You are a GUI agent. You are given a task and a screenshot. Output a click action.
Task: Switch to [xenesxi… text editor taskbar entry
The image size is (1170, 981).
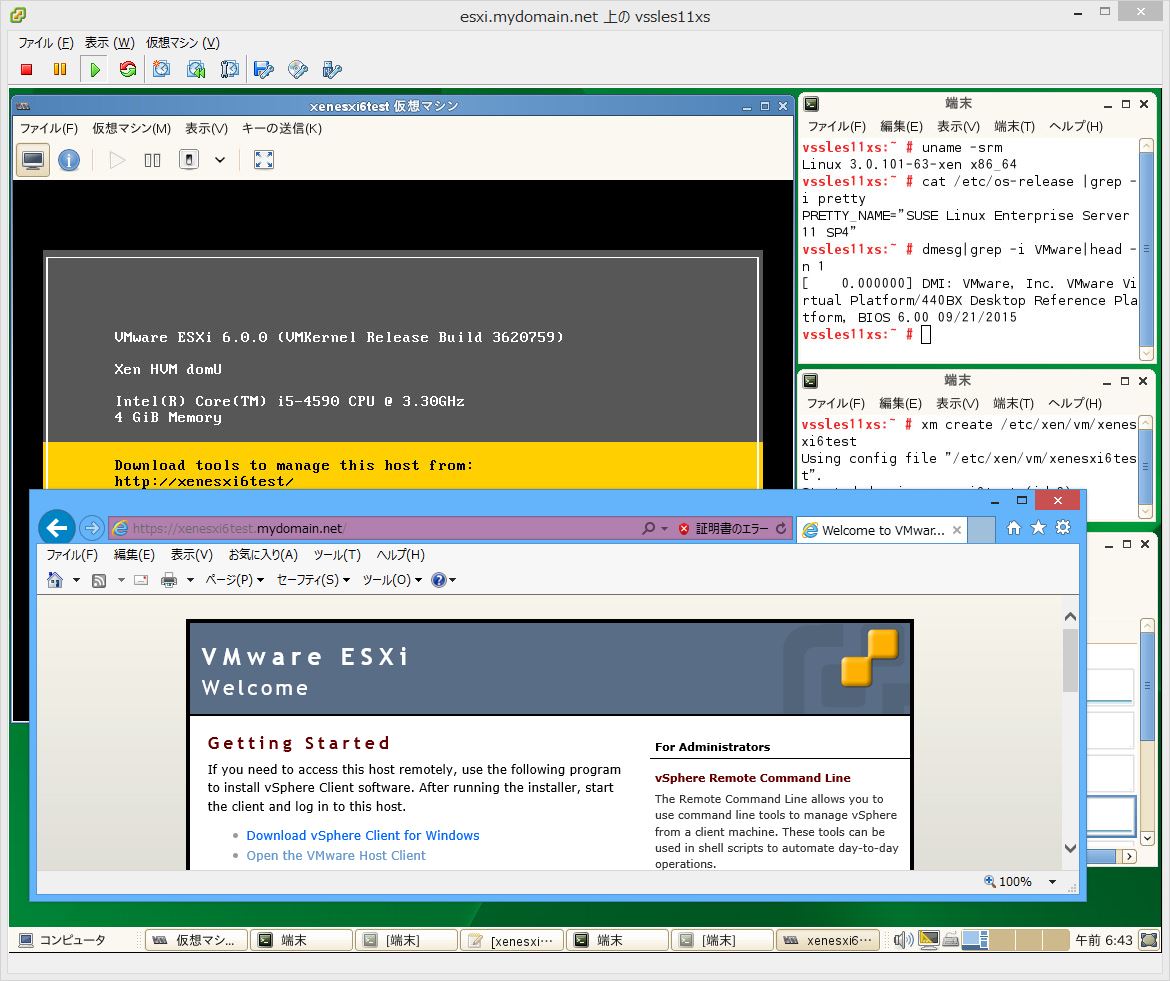click(x=512, y=940)
